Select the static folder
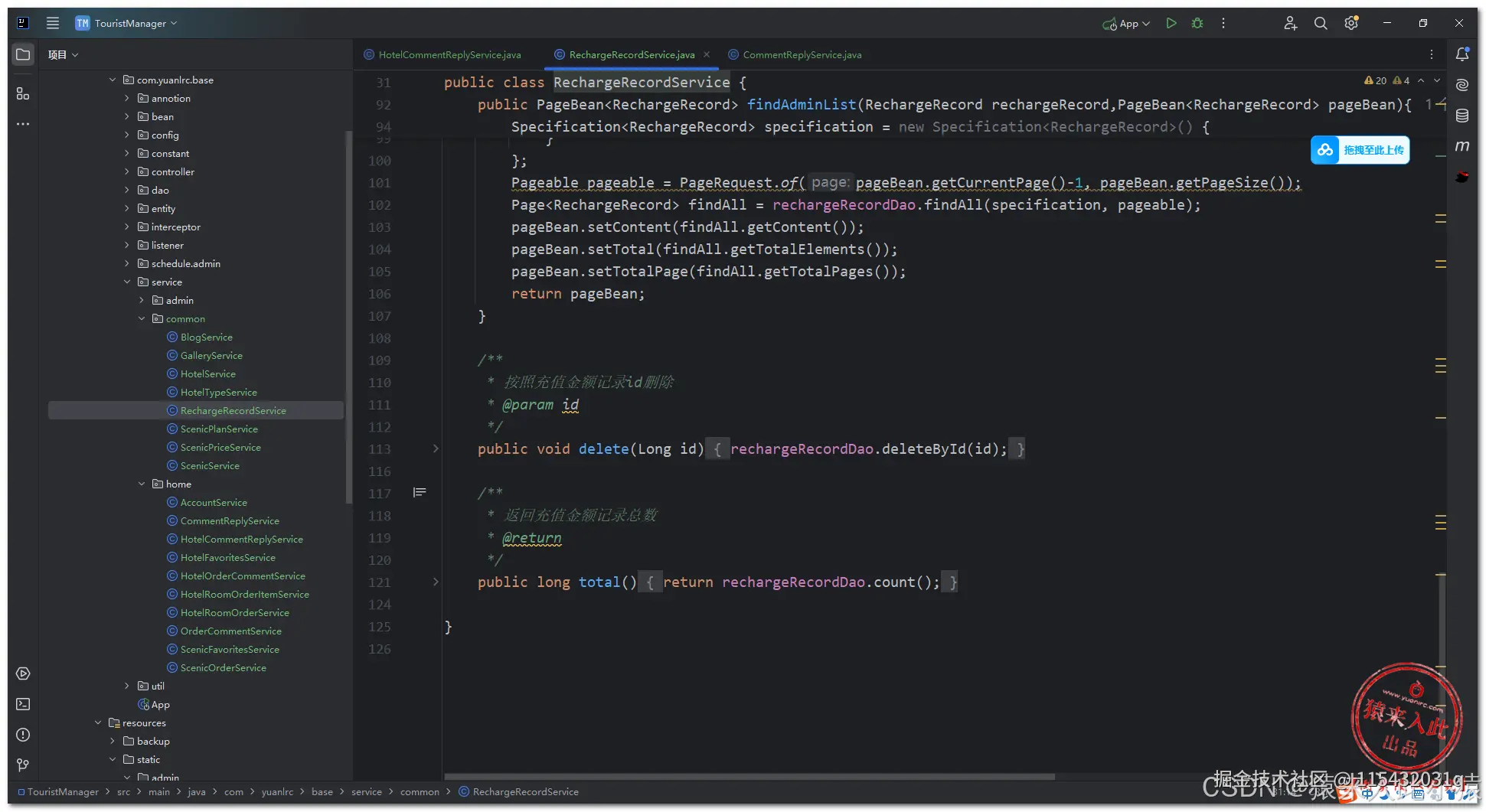 pos(148,759)
